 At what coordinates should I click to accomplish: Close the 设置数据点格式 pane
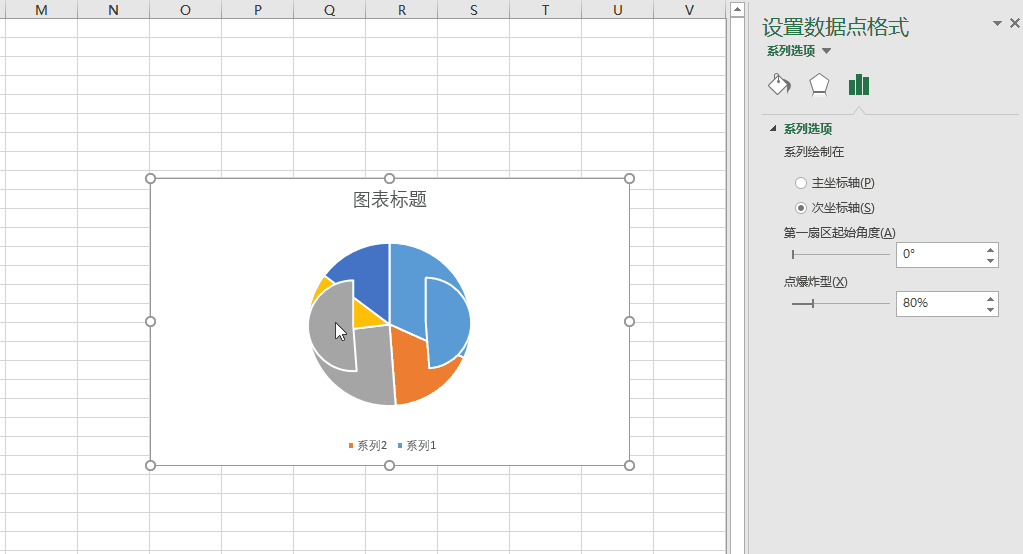point(1015,23)
